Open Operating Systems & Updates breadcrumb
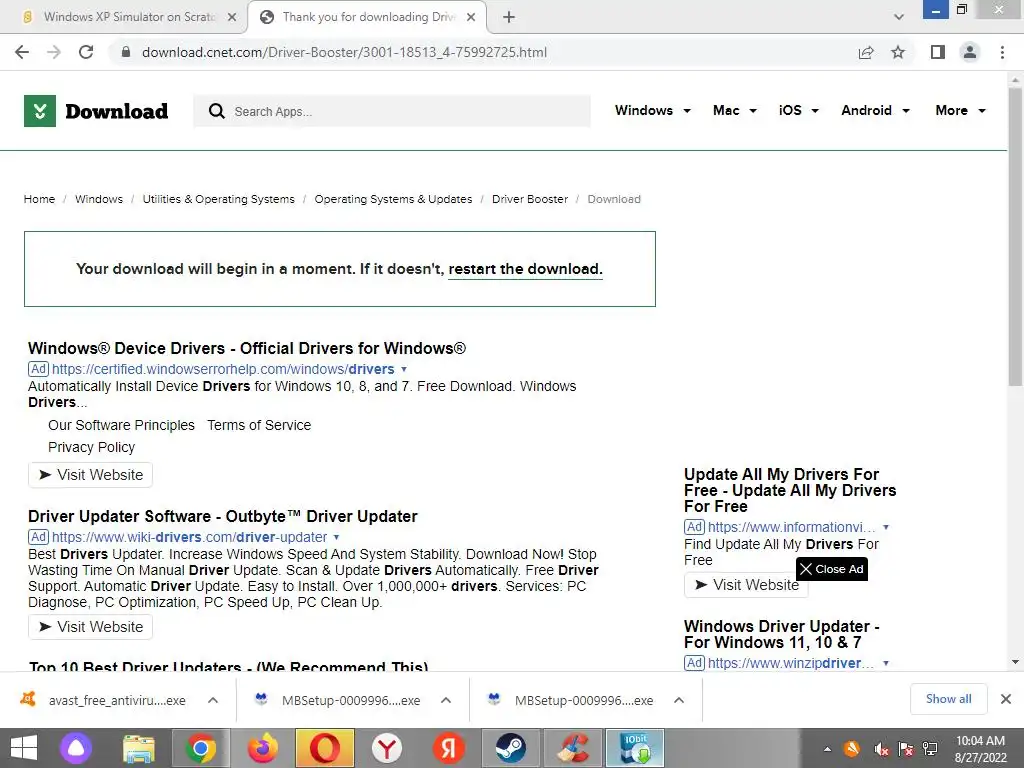 393,199
